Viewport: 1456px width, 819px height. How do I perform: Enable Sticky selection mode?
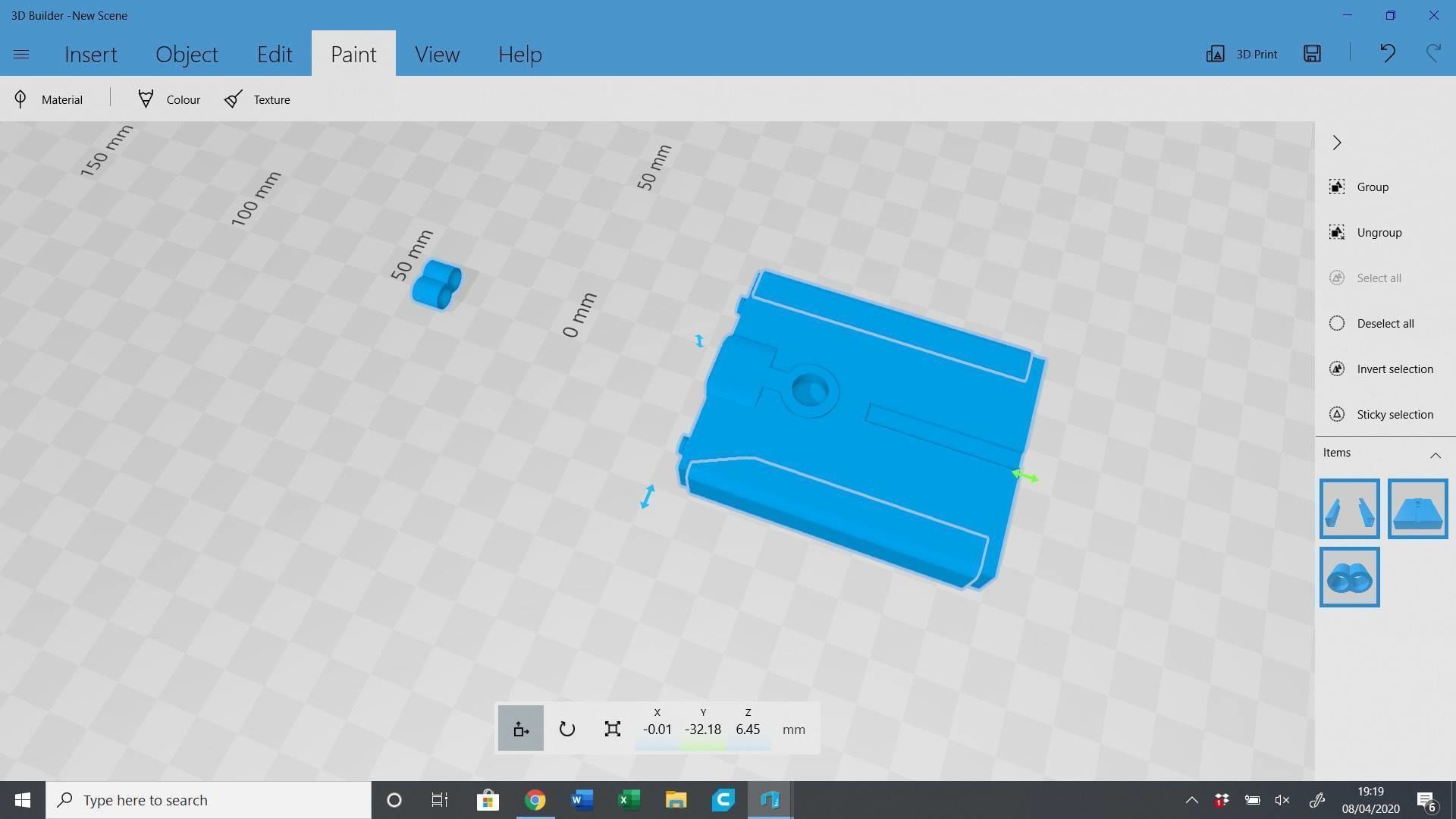tap(1394, 414)
